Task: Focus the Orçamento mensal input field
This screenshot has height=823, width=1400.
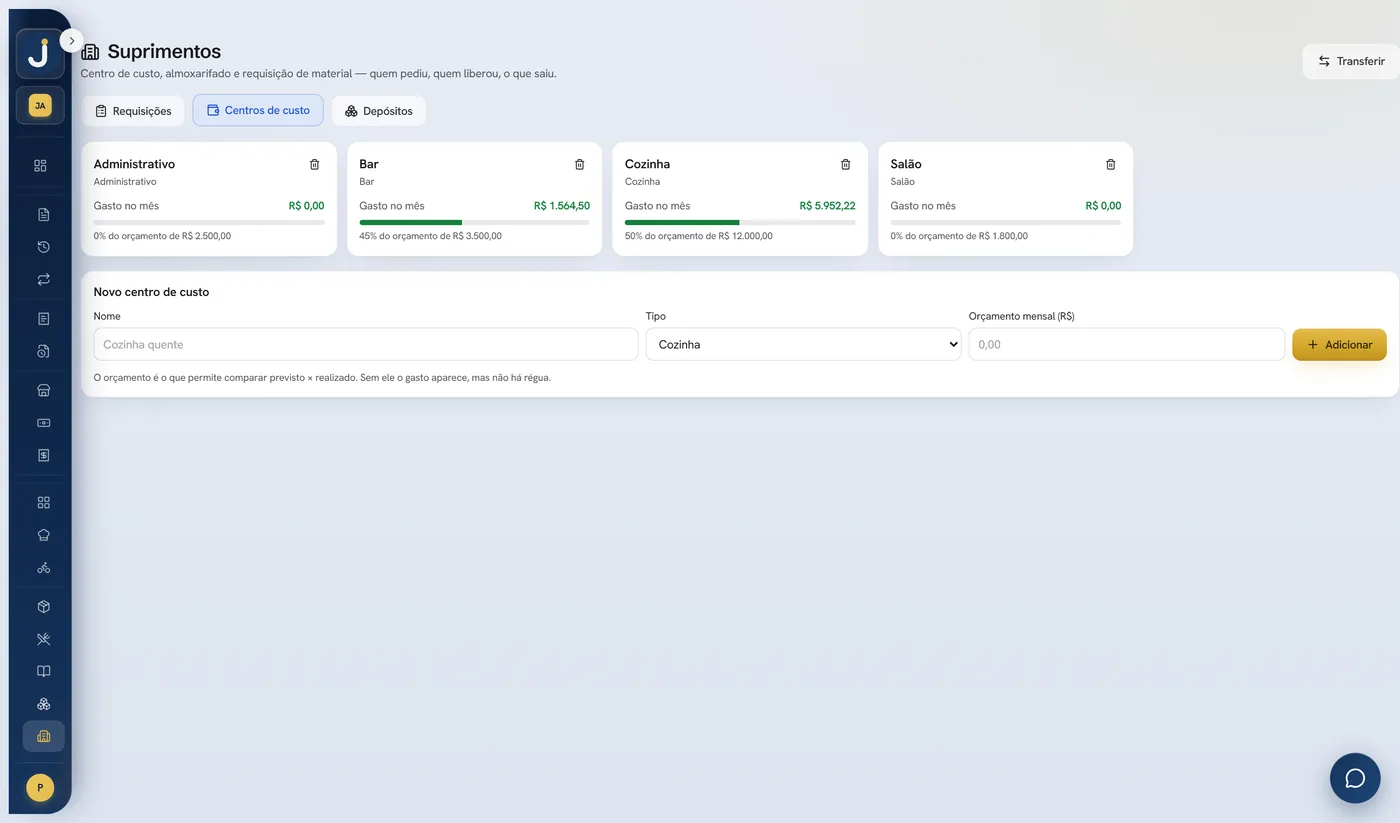Action: (1127, 344)
